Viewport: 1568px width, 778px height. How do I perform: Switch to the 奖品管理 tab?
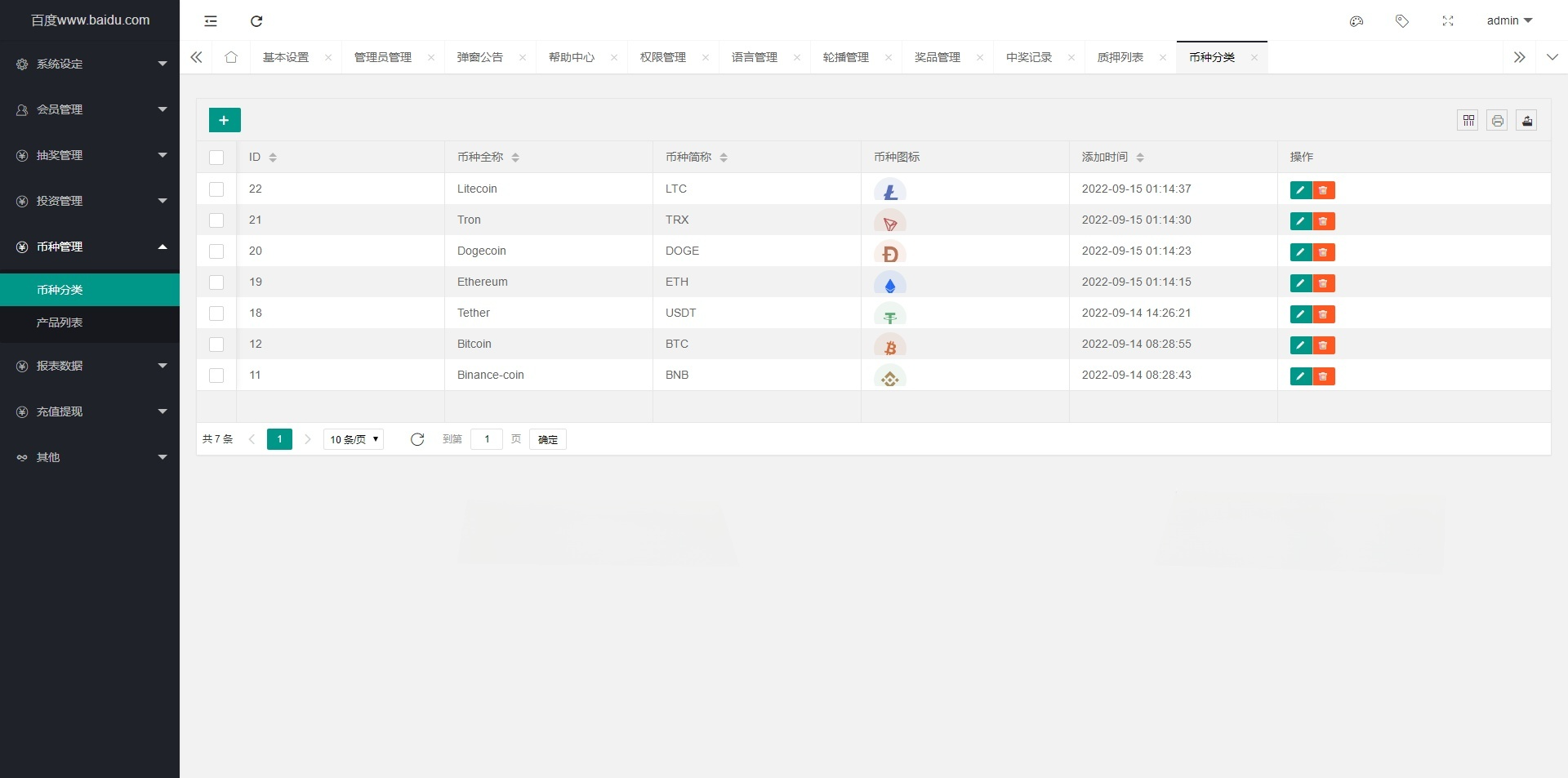(937, 57)
